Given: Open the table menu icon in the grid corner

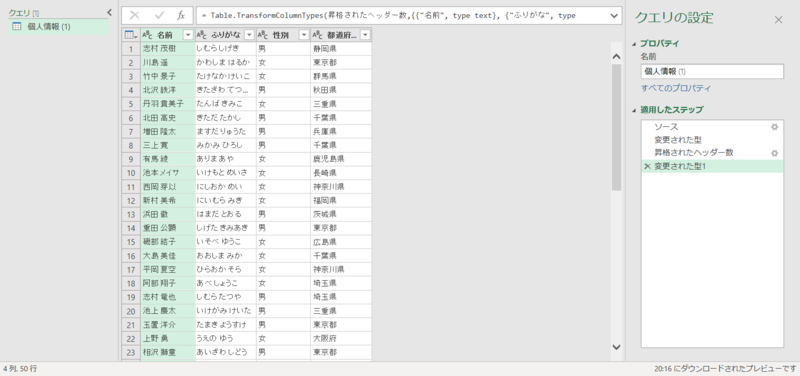Looking at the screenshot, I should (x=131, y=35).
